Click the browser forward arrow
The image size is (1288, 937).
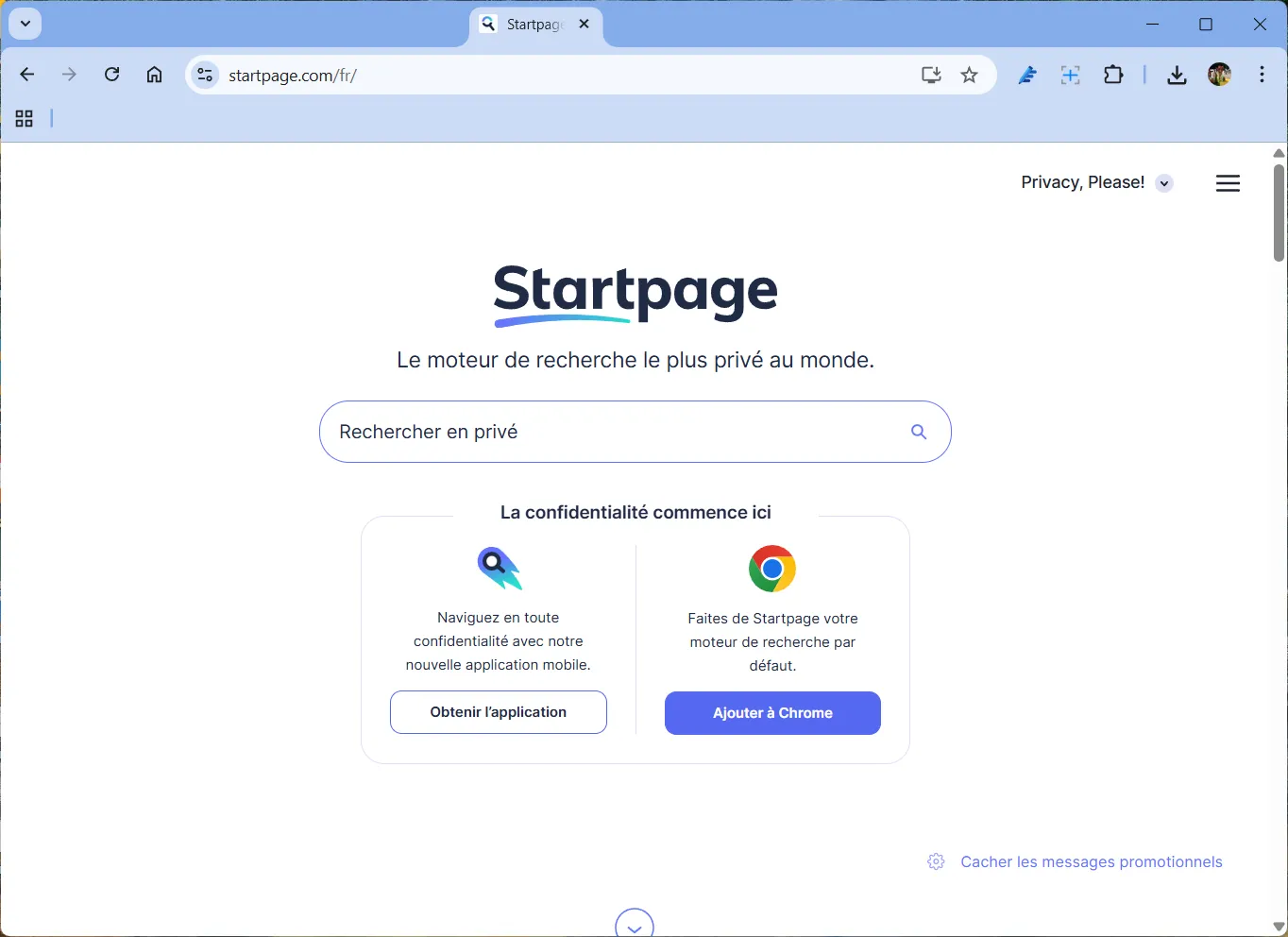pos(69,75)
